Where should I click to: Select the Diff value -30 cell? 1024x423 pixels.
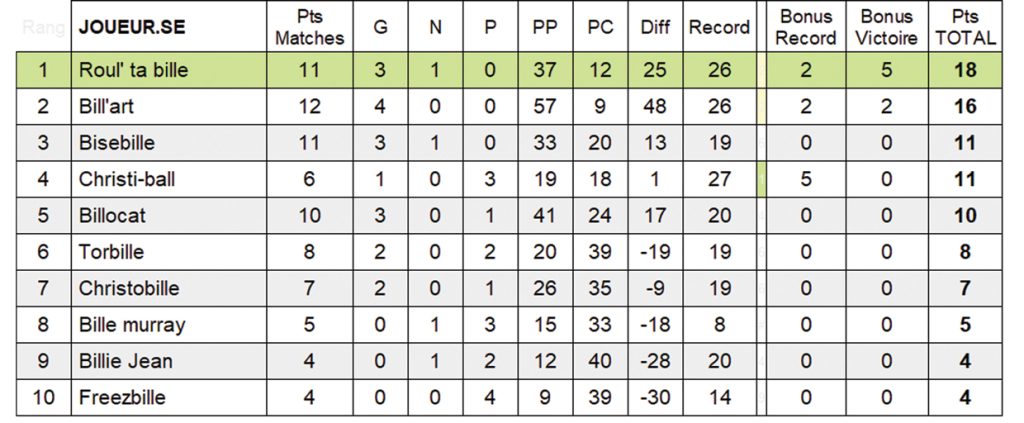coord(655,398)
